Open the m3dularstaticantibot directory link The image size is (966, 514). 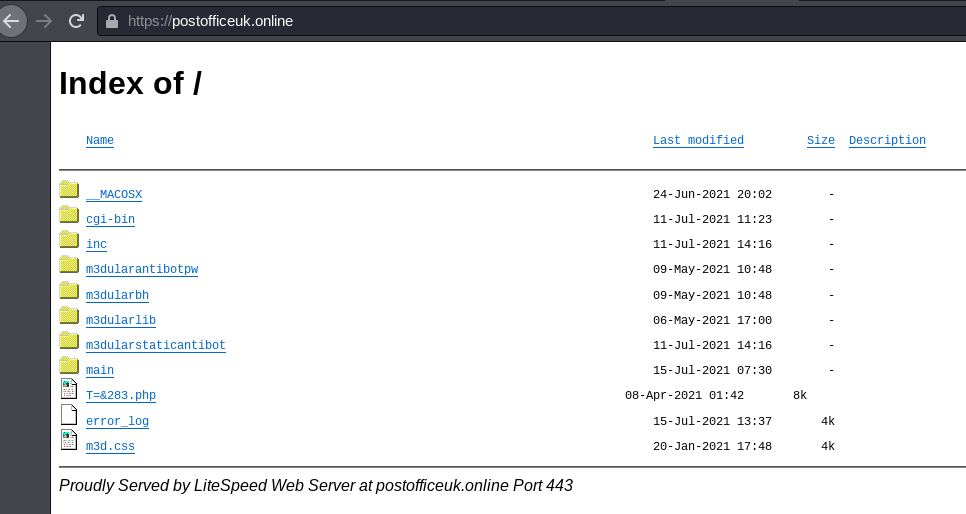tap(155, 346)
